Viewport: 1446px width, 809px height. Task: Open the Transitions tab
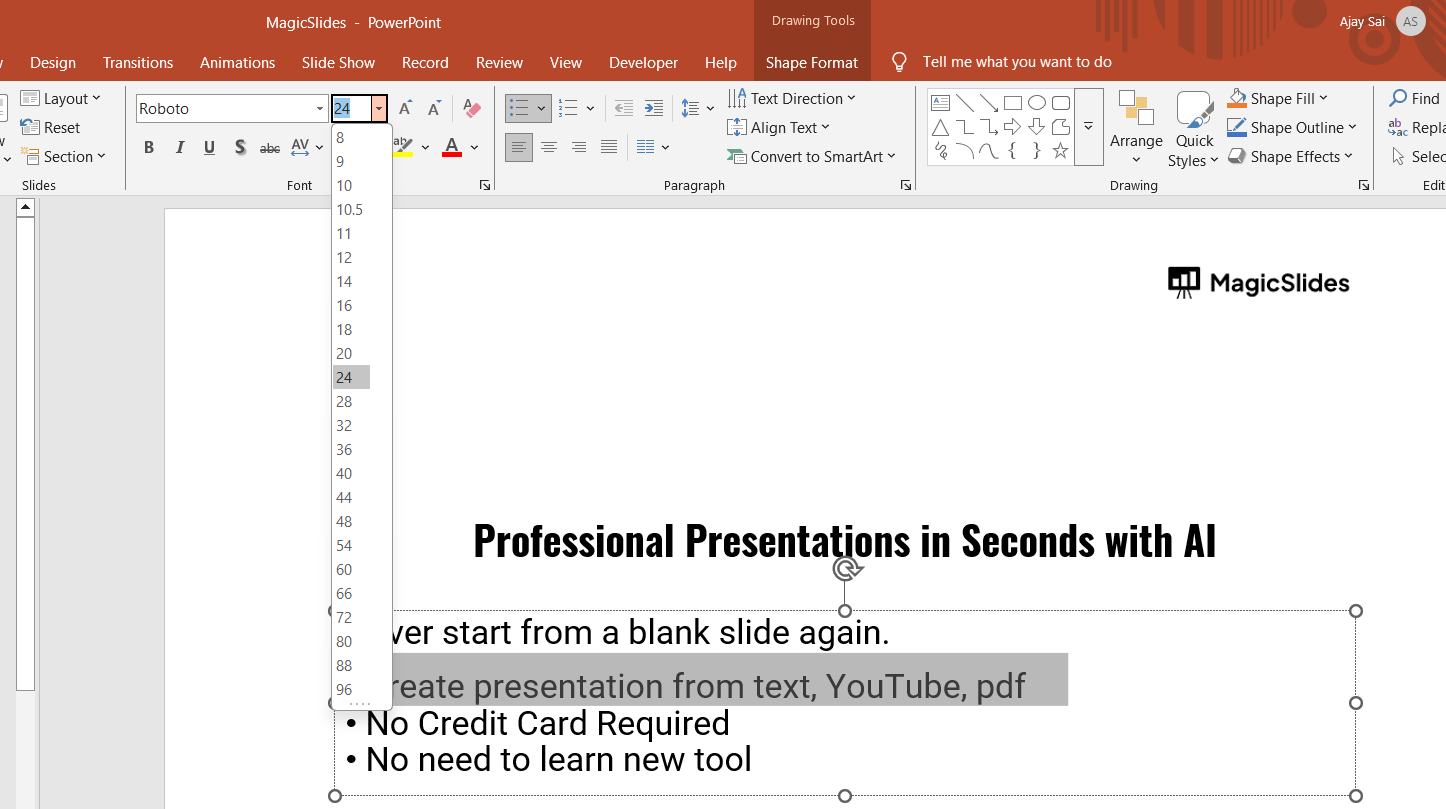(x=138, y=62)
